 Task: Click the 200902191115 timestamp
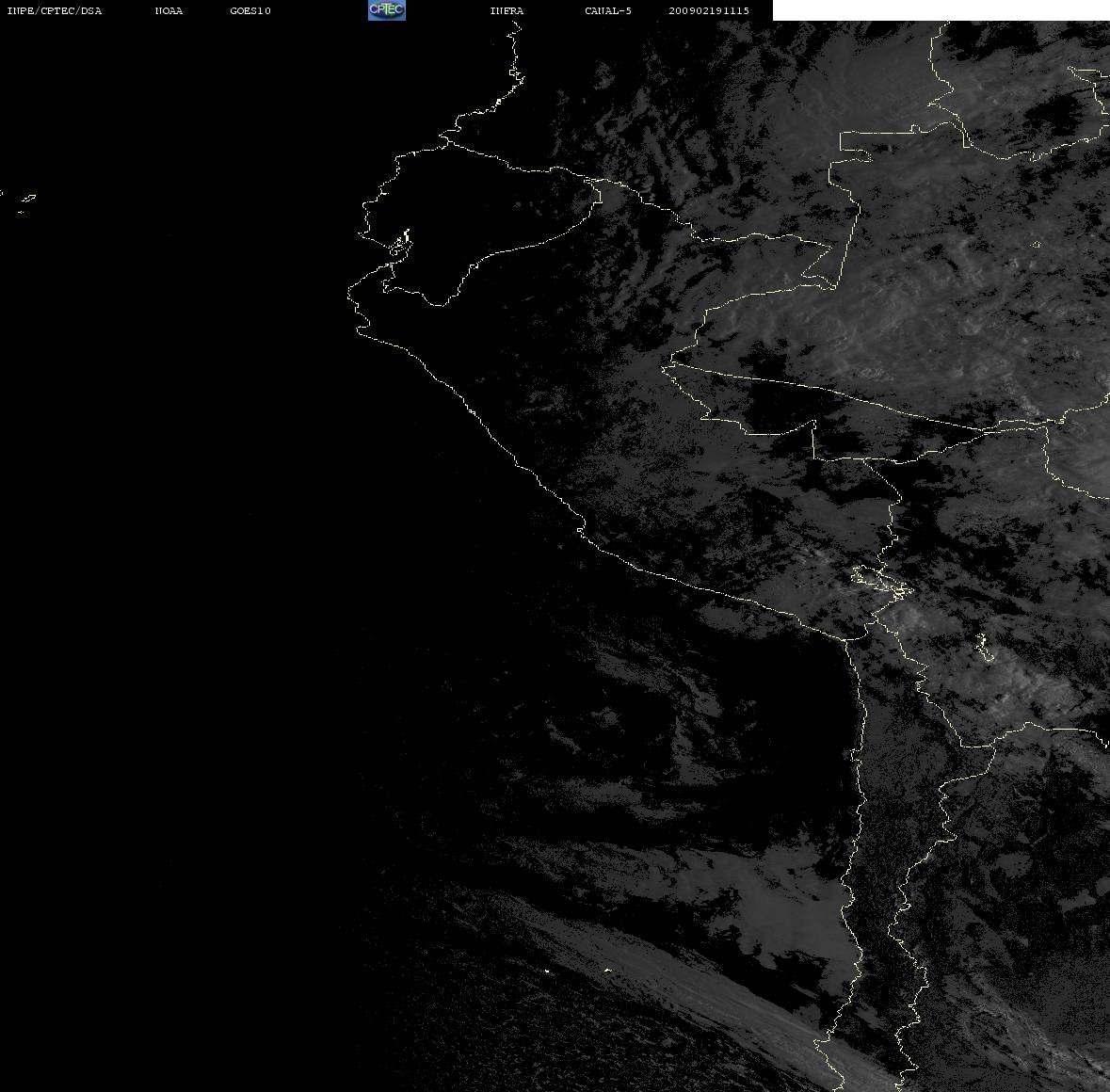(709, 10)
